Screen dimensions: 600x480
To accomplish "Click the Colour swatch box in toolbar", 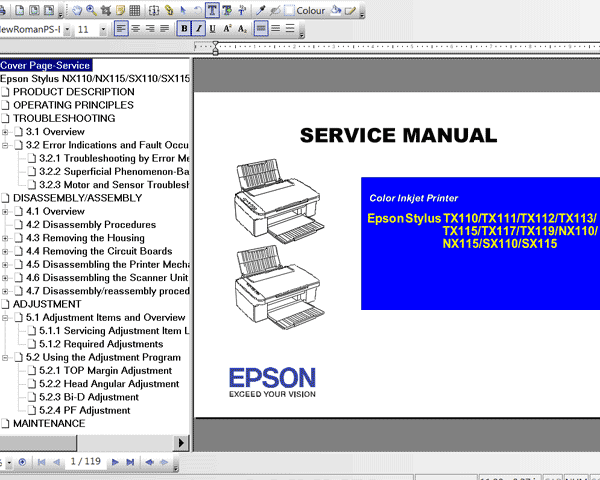I will [x=290, y=10].
